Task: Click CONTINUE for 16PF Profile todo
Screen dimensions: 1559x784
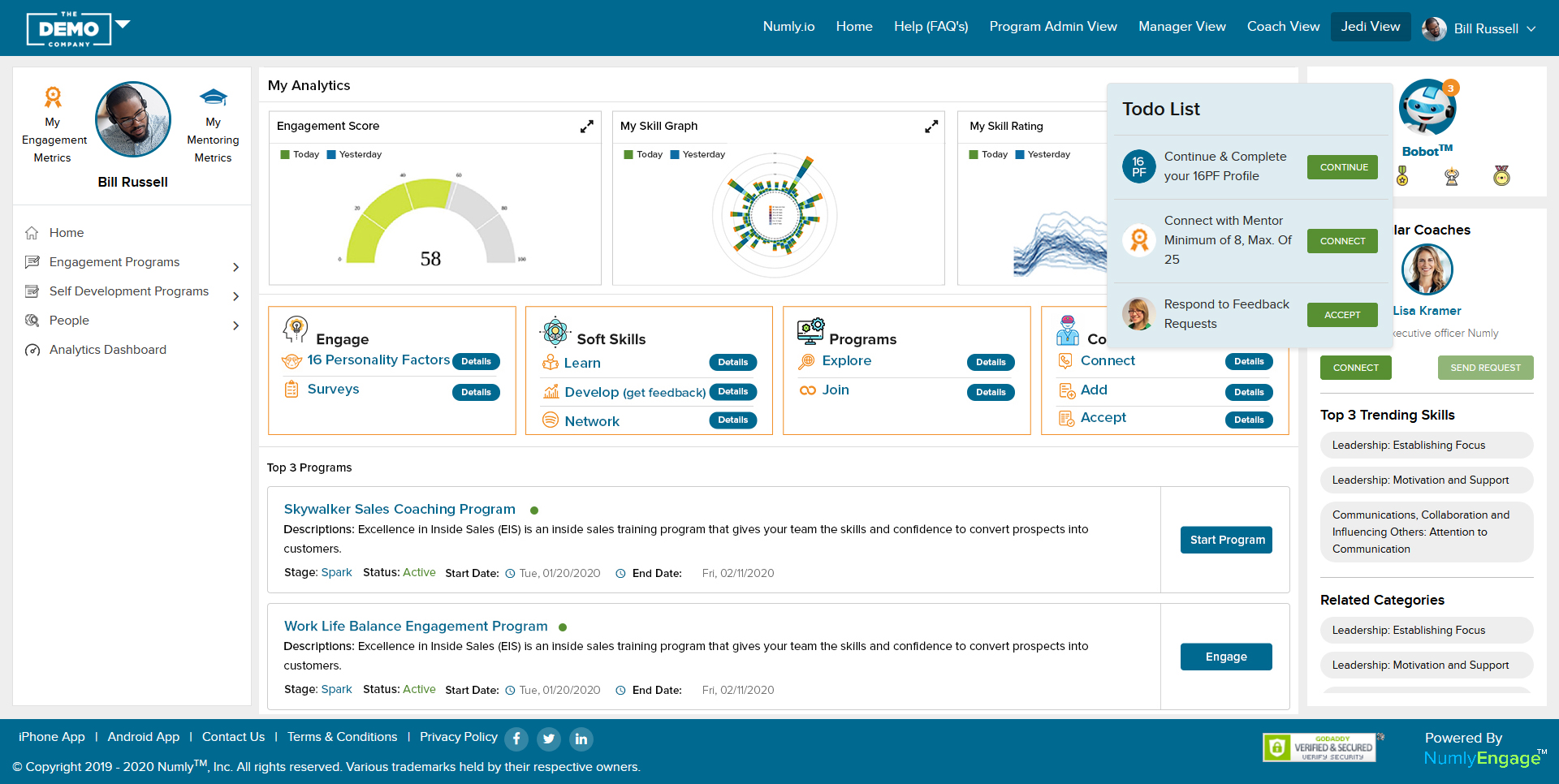Action: pos(1342,167)
